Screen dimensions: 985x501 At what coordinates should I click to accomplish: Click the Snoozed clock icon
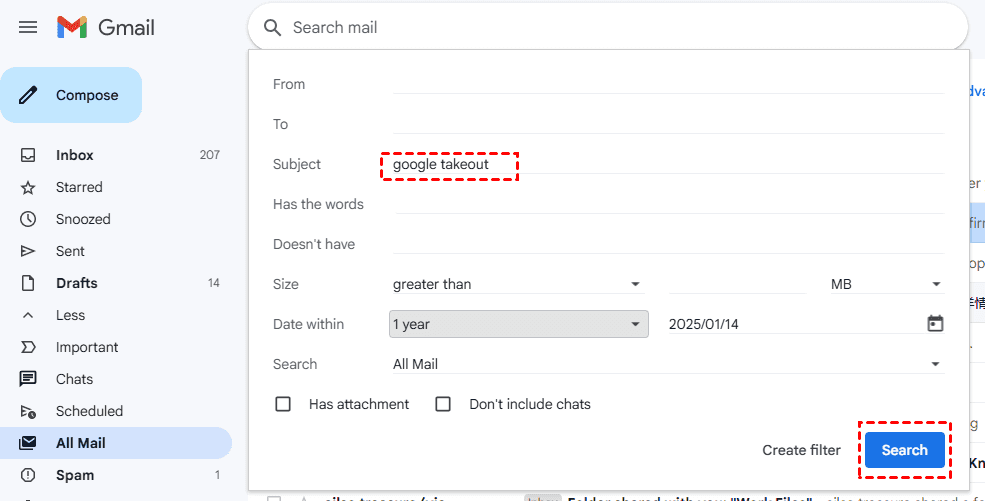[28, 219]
